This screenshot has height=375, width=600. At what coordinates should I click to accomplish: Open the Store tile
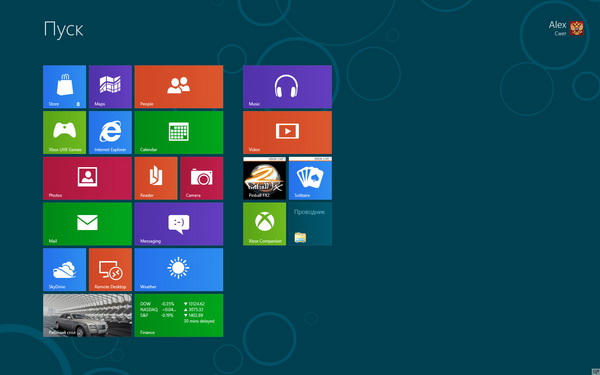click(64, 86)
